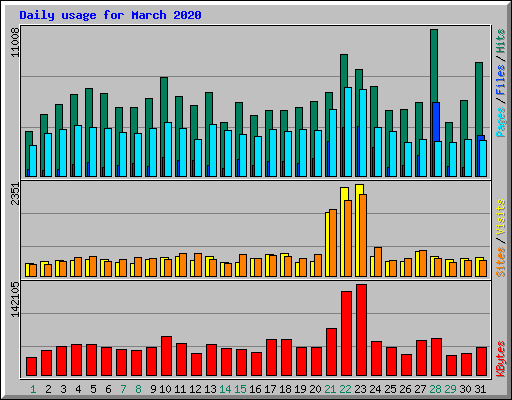Select the day 12 label on the x-axis
The image size is (512, 400).
tap(195, 389)
